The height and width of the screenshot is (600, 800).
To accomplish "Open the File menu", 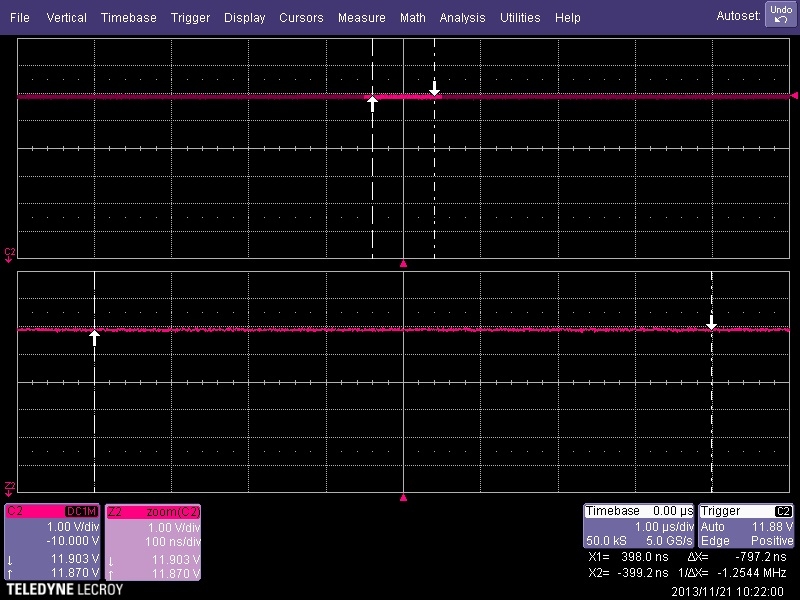I will coord(19,17).
